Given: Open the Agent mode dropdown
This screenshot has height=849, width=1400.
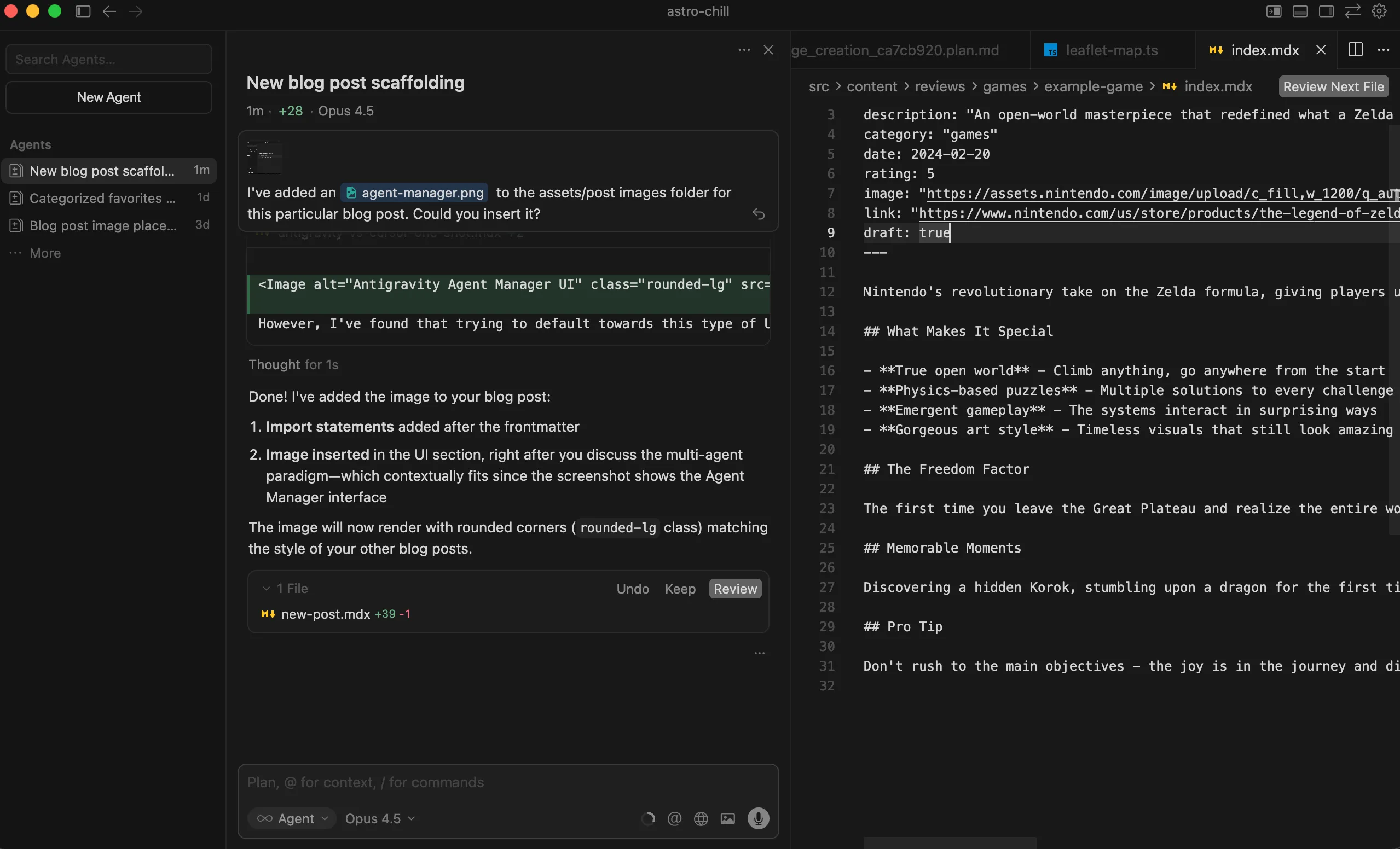Looking at the screenshot, I should pyautogui.click(x=292, y=818).
